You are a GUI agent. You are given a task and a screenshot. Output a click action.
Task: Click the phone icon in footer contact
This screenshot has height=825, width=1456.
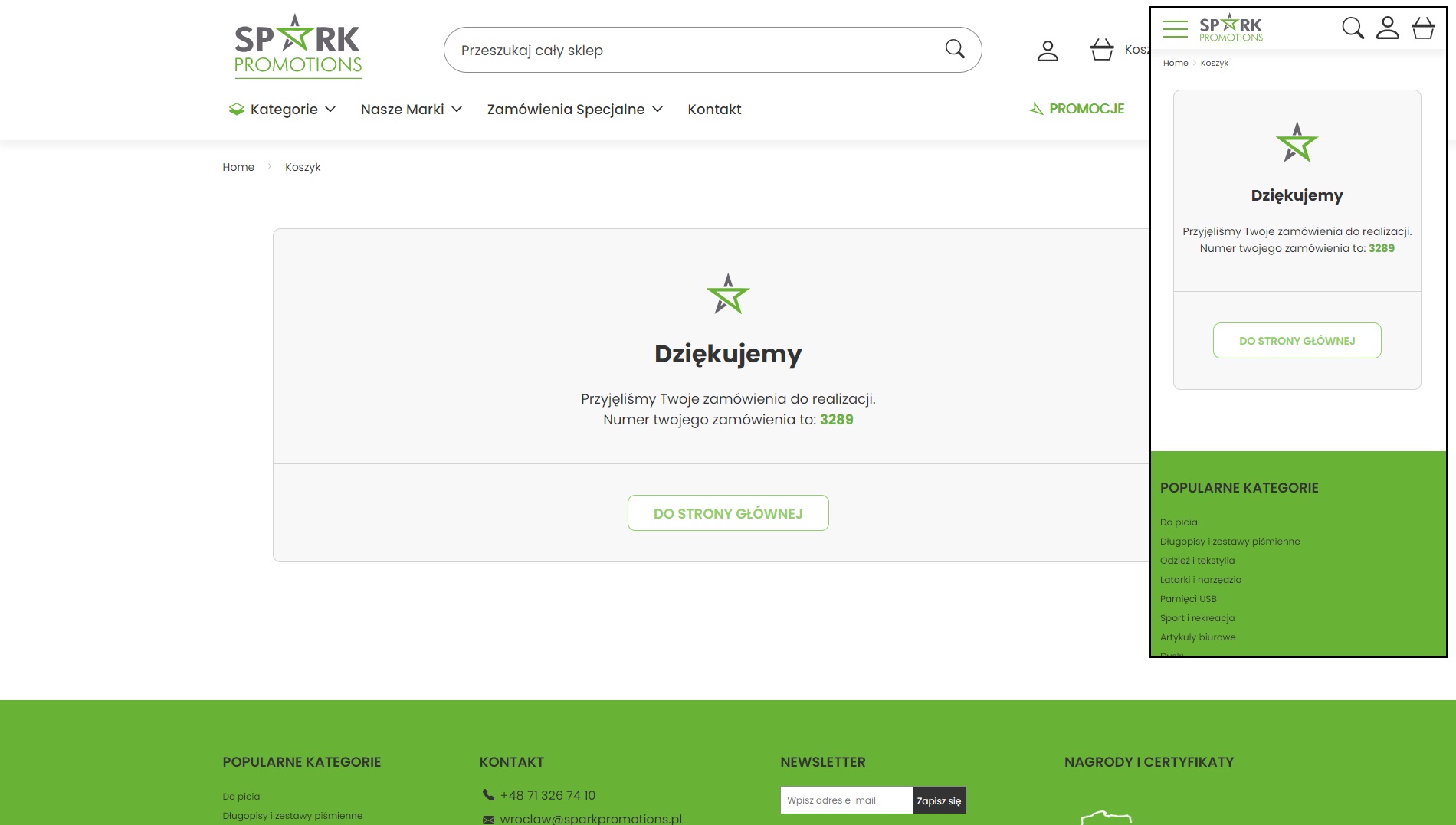tap(488, 794)
